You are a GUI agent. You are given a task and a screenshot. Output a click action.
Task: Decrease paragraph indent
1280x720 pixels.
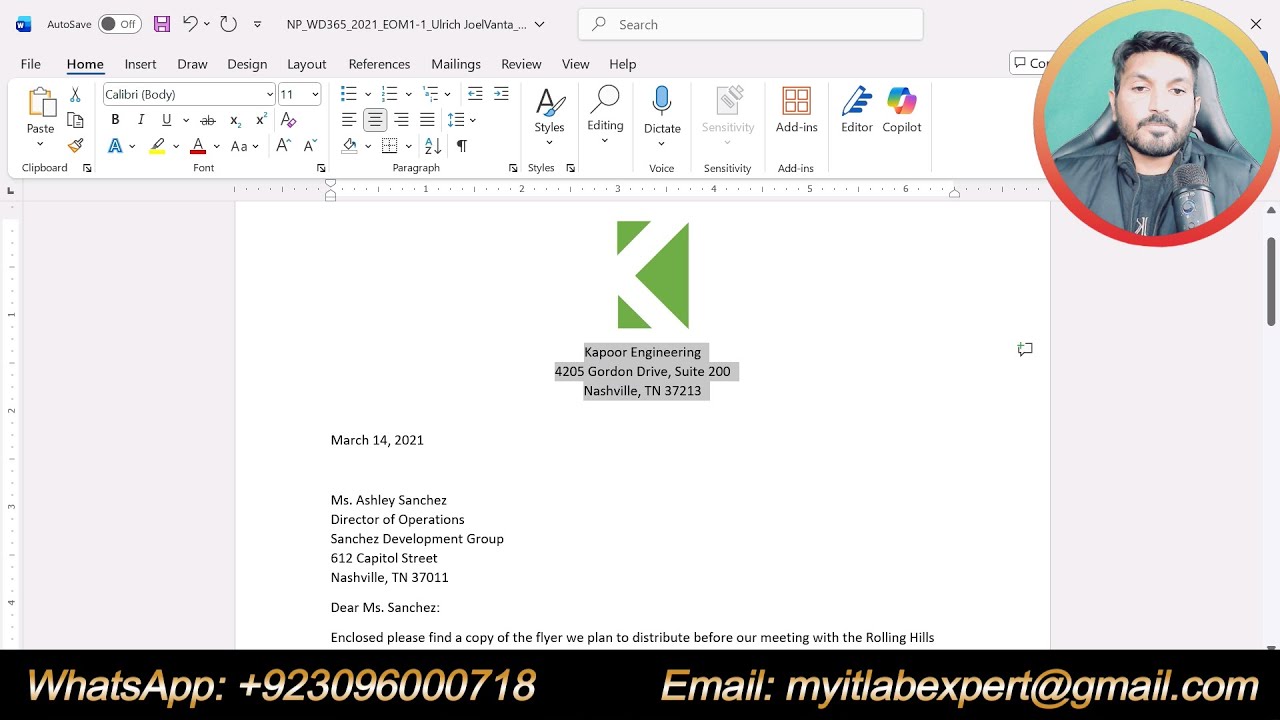[475, 94]
